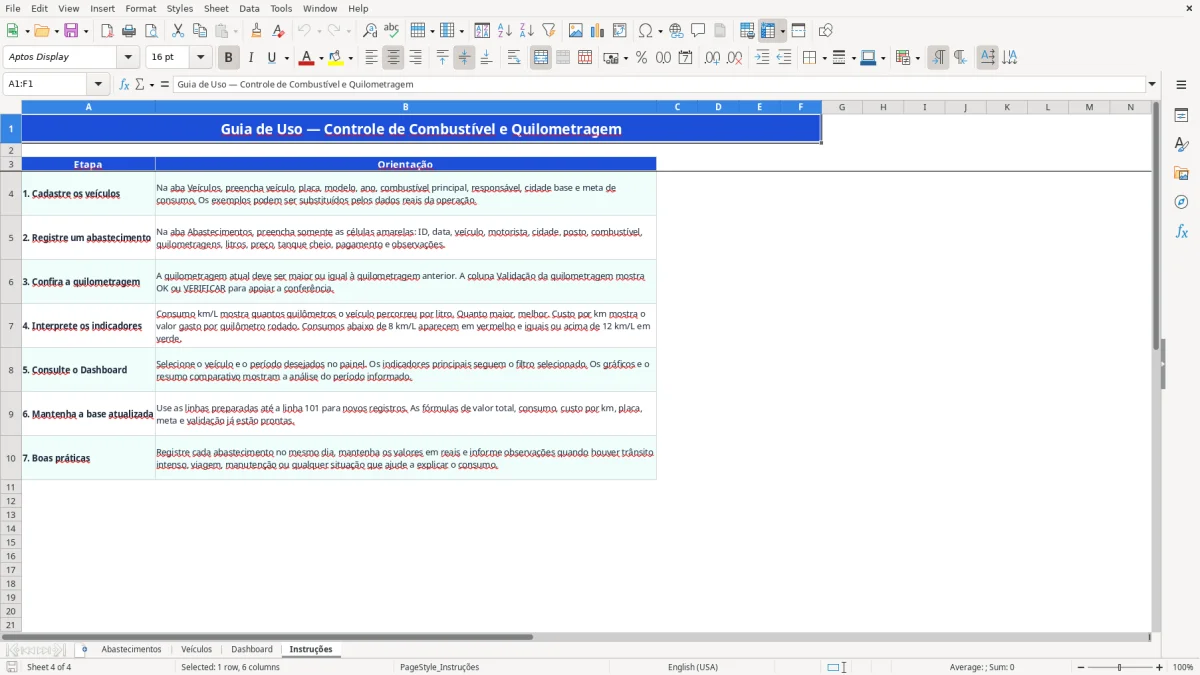Apply the red font color
1200x675 pixels.
[307, 58]
